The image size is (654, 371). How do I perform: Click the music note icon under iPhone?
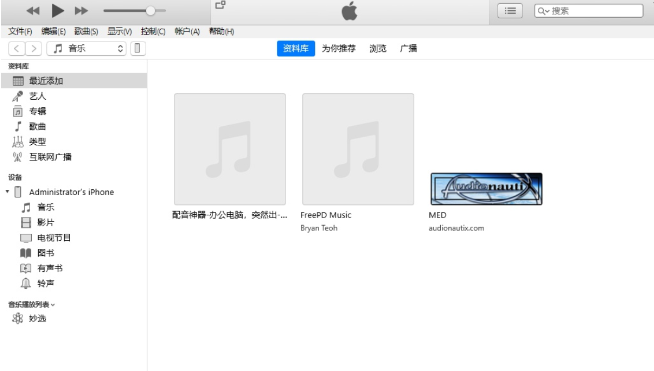[26, 207]
